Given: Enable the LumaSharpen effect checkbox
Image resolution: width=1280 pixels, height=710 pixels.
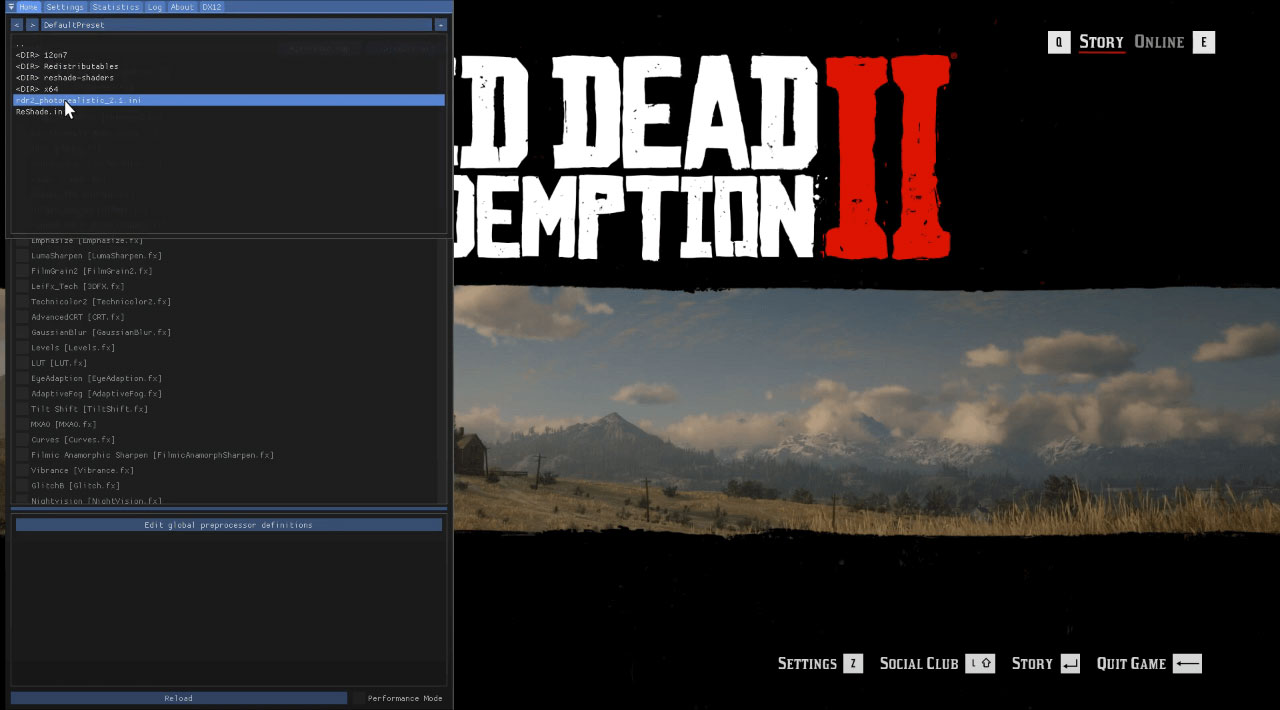Looking at the screenshot, I should point(22,256).
